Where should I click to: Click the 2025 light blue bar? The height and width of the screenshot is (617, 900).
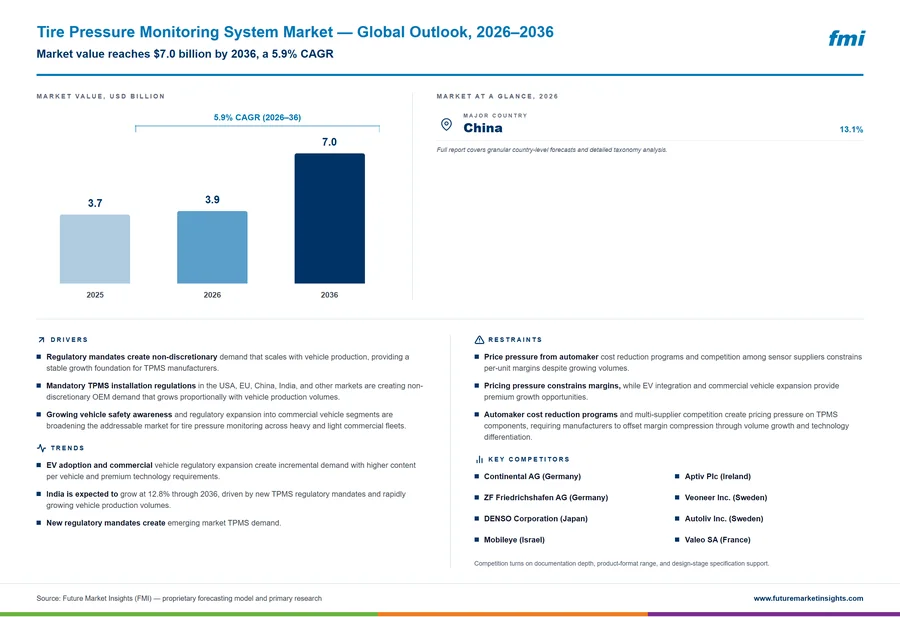click(95, 249)
